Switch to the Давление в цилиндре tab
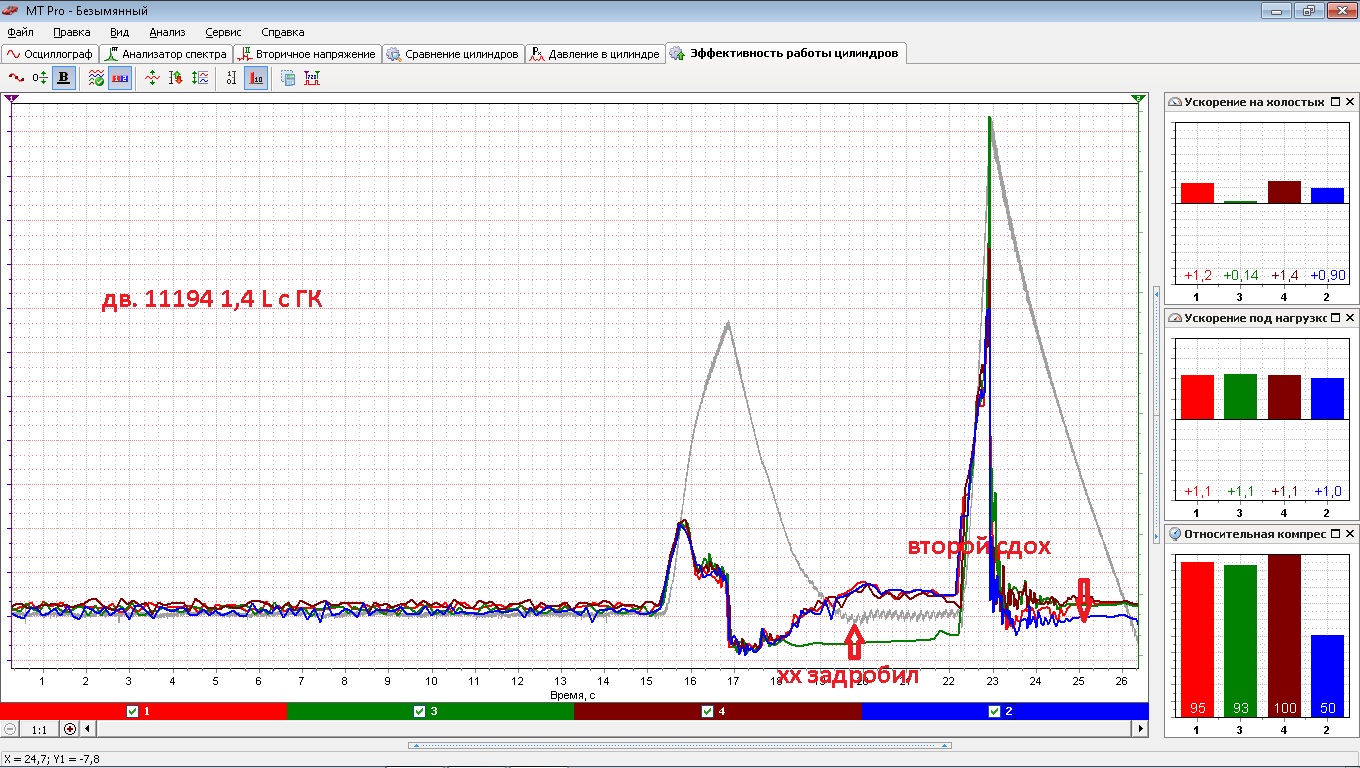The width and height of the screenshot is (1360, 768). [x=595, y=54]
